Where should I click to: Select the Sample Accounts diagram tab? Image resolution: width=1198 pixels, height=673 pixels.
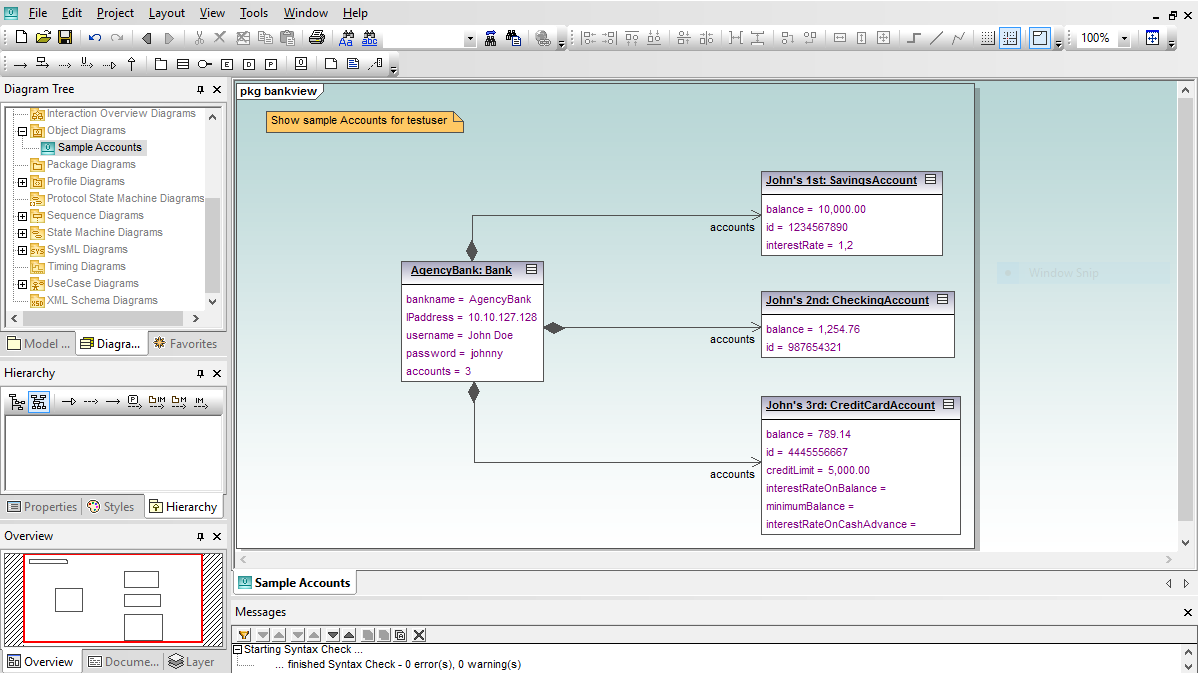pyautogui.click(x=294, y=583)
